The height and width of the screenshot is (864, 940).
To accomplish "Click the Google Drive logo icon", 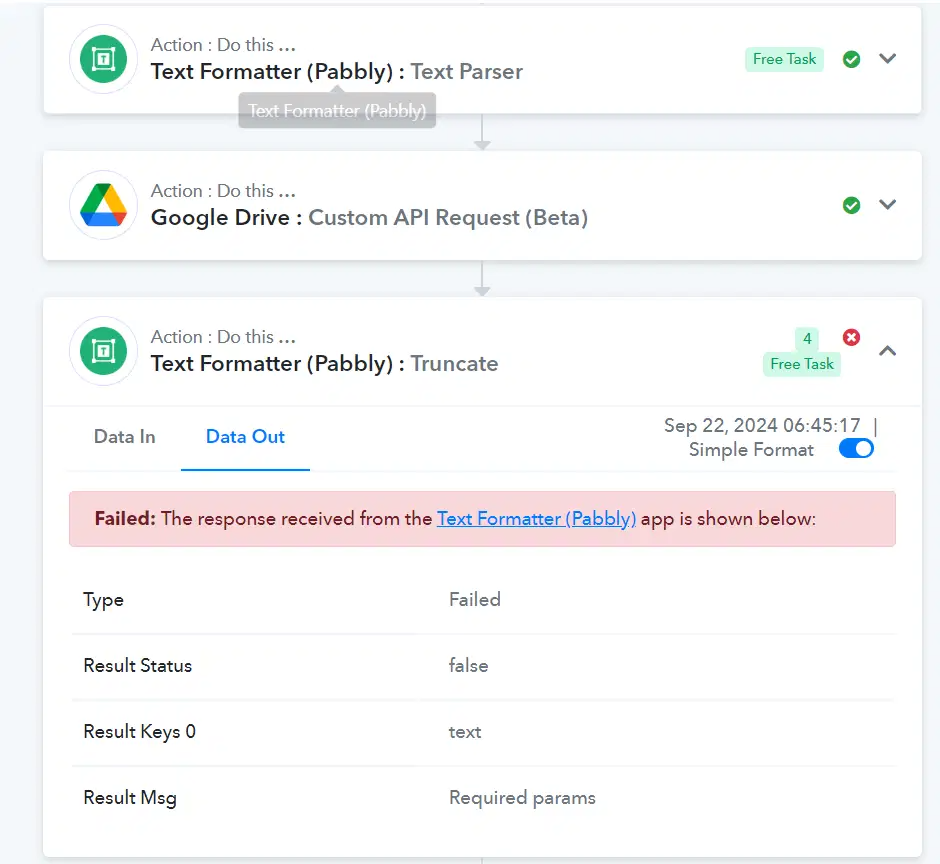I will pos(103,205).
